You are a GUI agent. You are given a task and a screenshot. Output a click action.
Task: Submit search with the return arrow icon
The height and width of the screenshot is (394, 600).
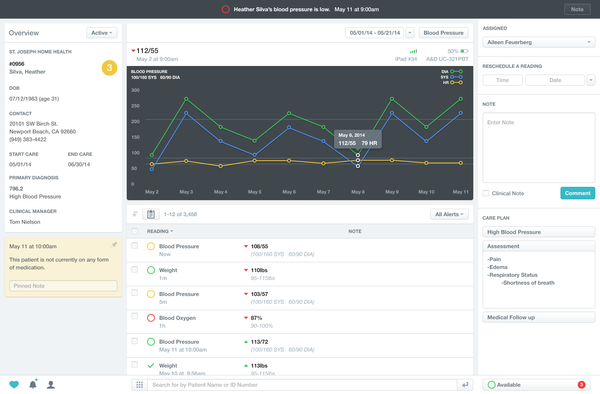(x=465, y=385)
